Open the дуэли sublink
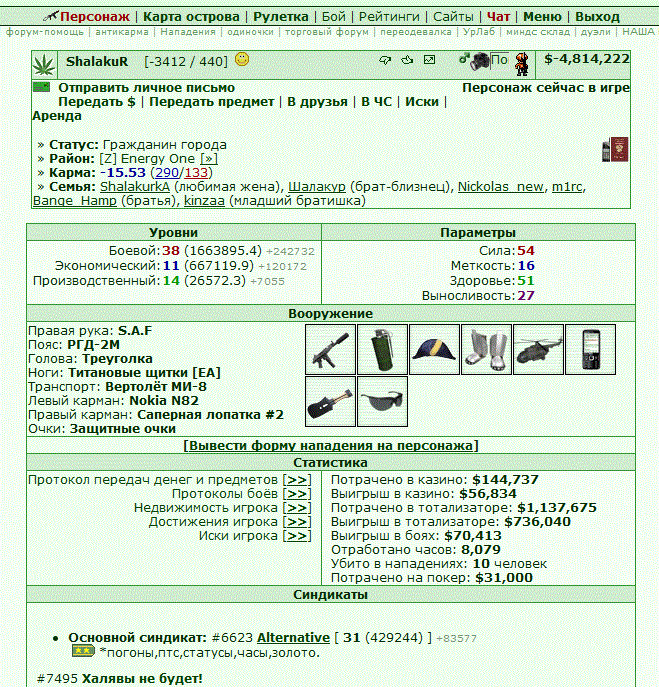 pyautogui.click(x=596, y=32)
